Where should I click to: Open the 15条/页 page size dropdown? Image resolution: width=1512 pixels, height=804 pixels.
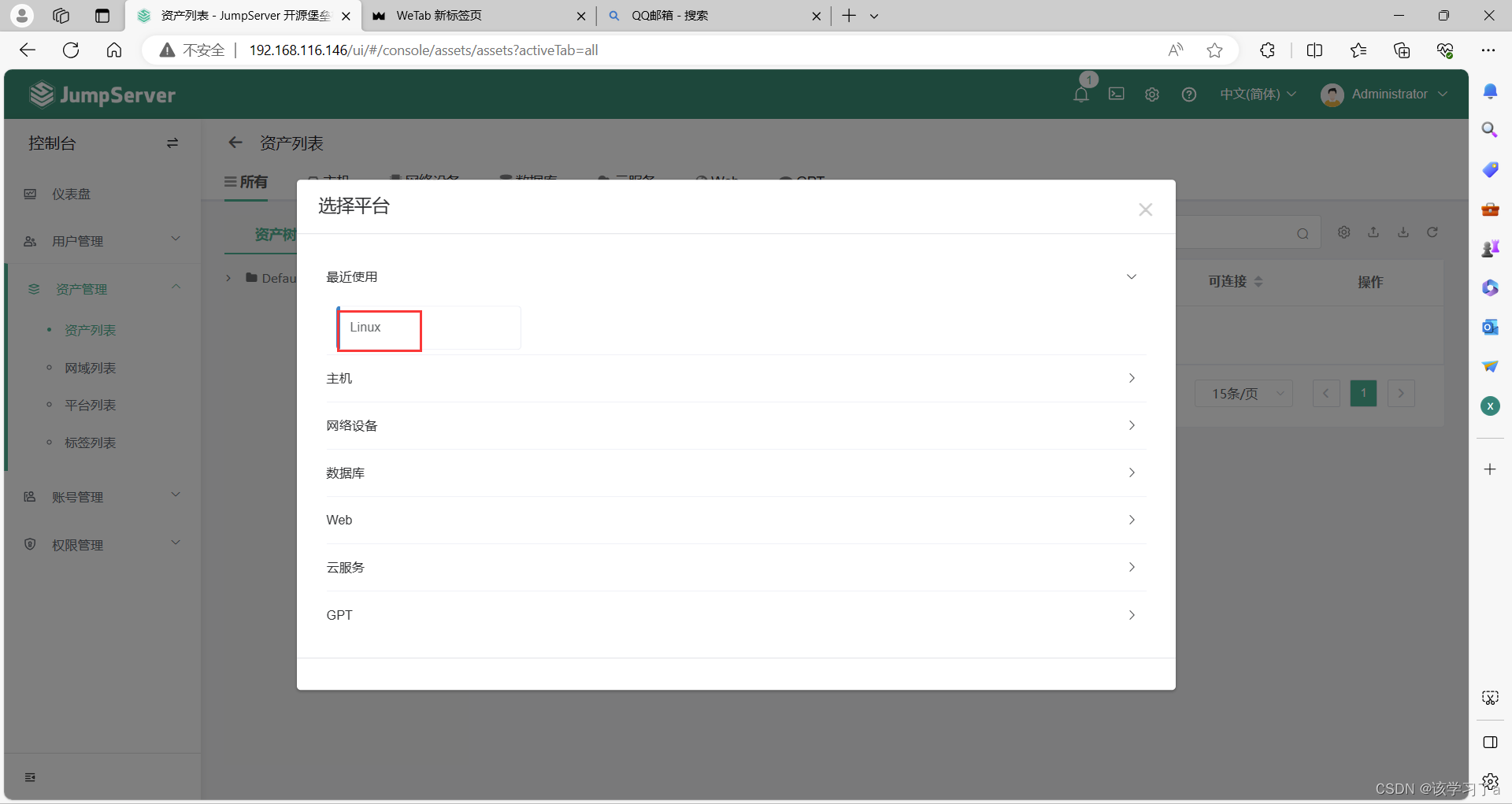click(1243, 393)
